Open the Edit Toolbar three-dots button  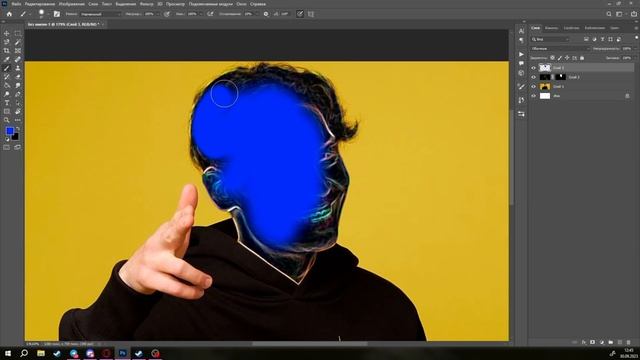click(18, 120)
